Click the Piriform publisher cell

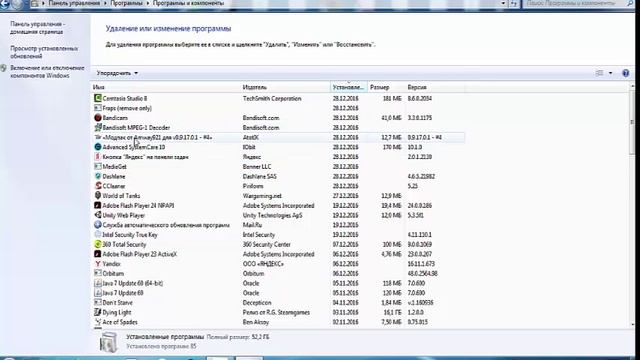253,186
